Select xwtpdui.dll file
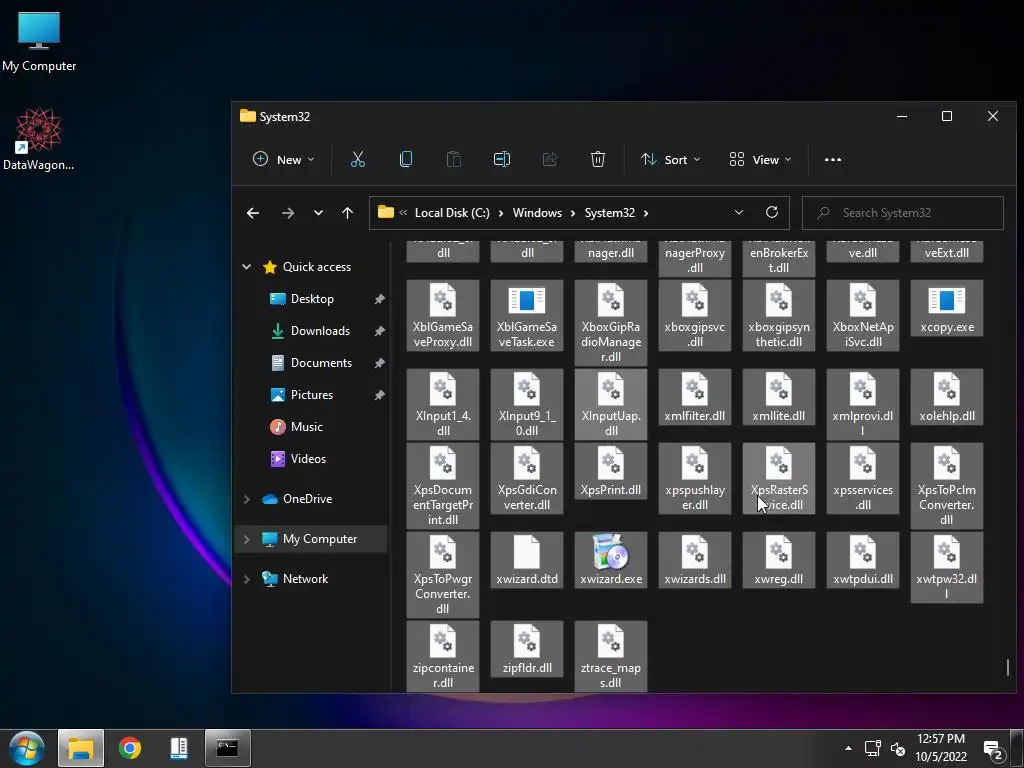The width and height of the screenshot is (1024, 768). pyautogui.click(x=863, y=560)
